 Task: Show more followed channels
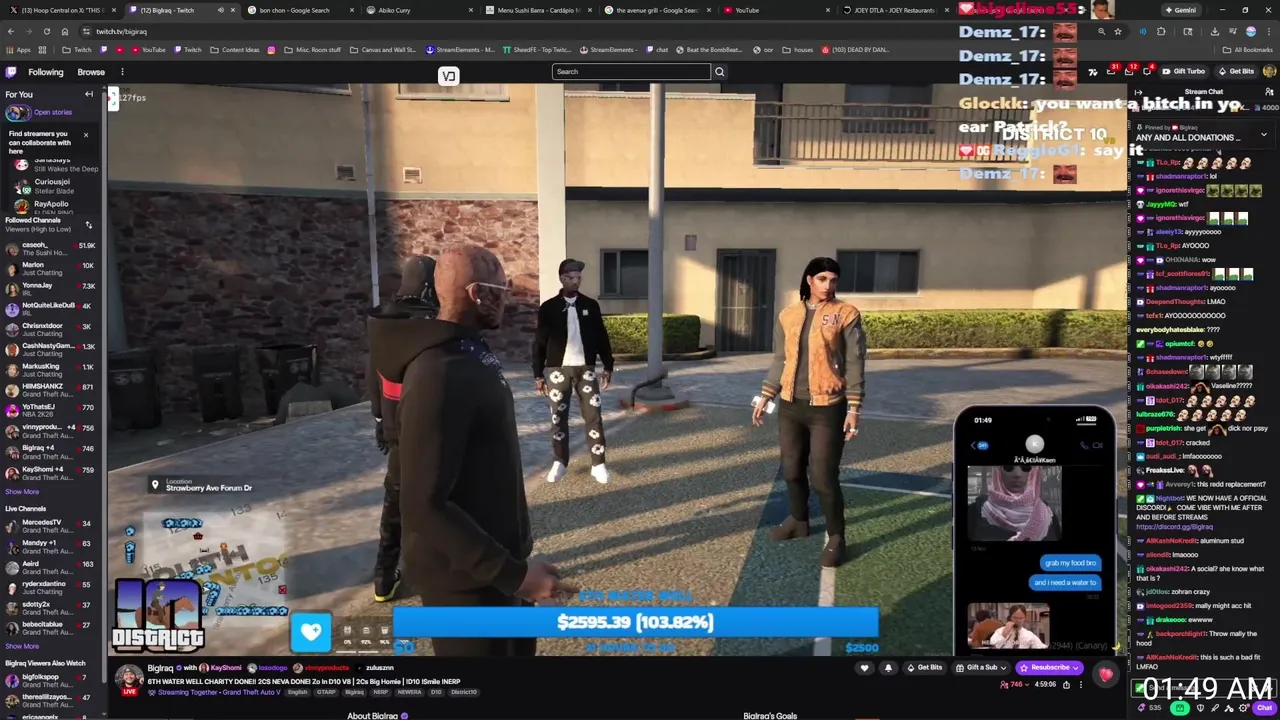(22, 492)
